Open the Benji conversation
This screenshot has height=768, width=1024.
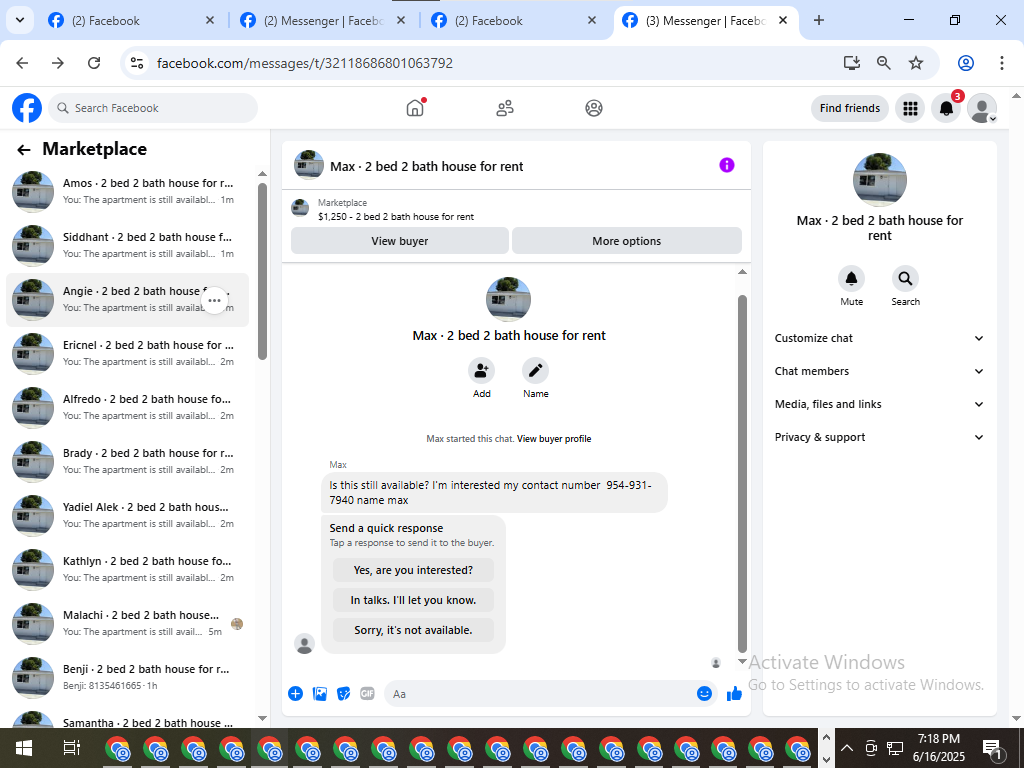(127, 677)
